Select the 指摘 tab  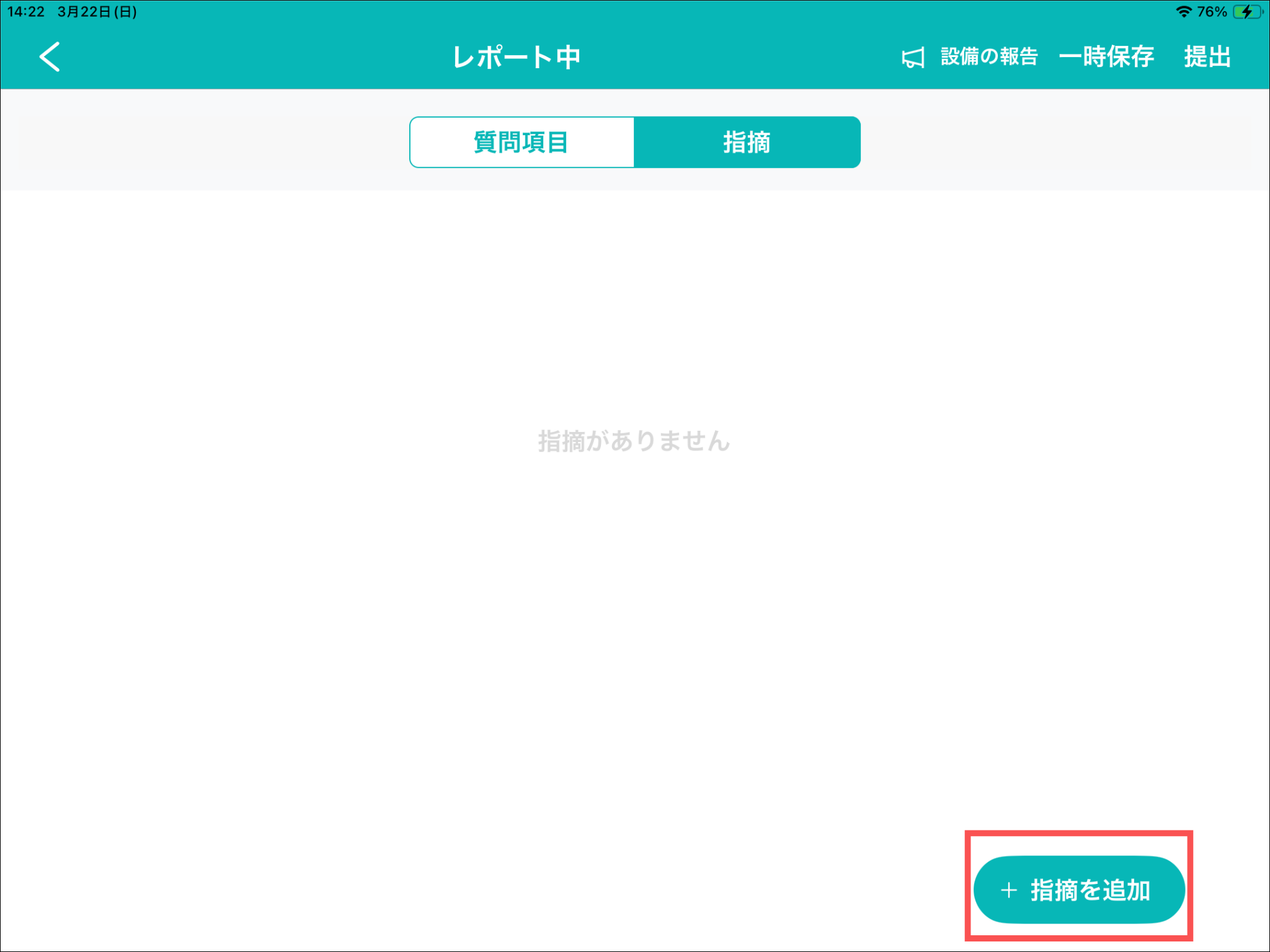coord(747,143)
